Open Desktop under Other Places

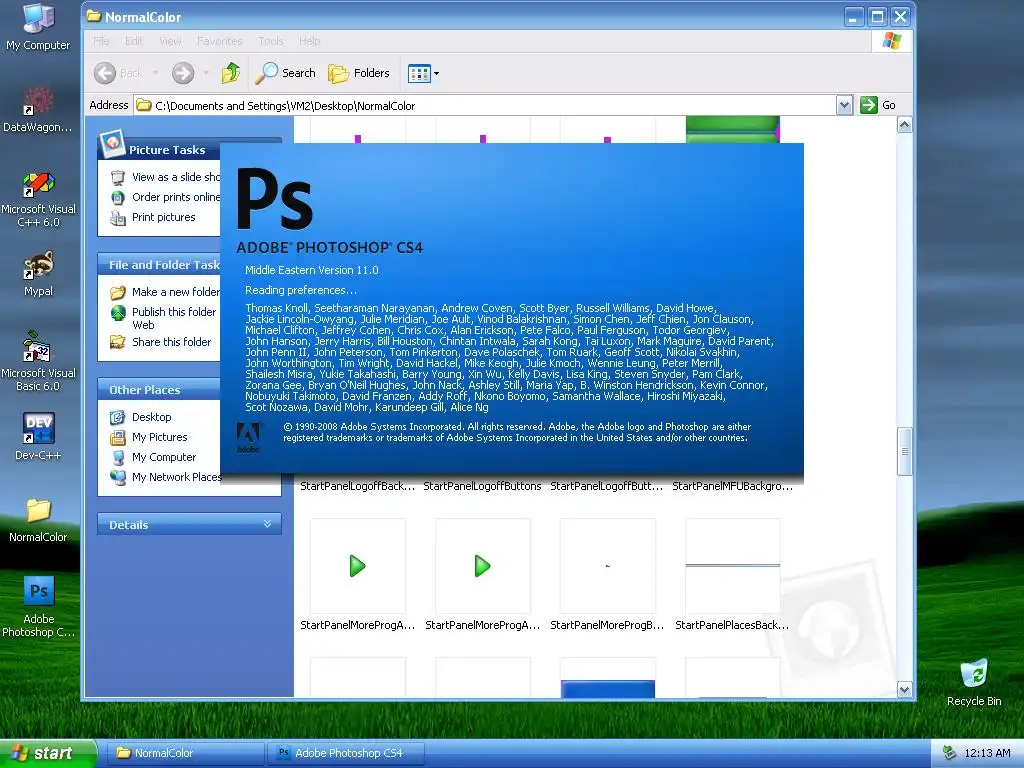[141, 417]
